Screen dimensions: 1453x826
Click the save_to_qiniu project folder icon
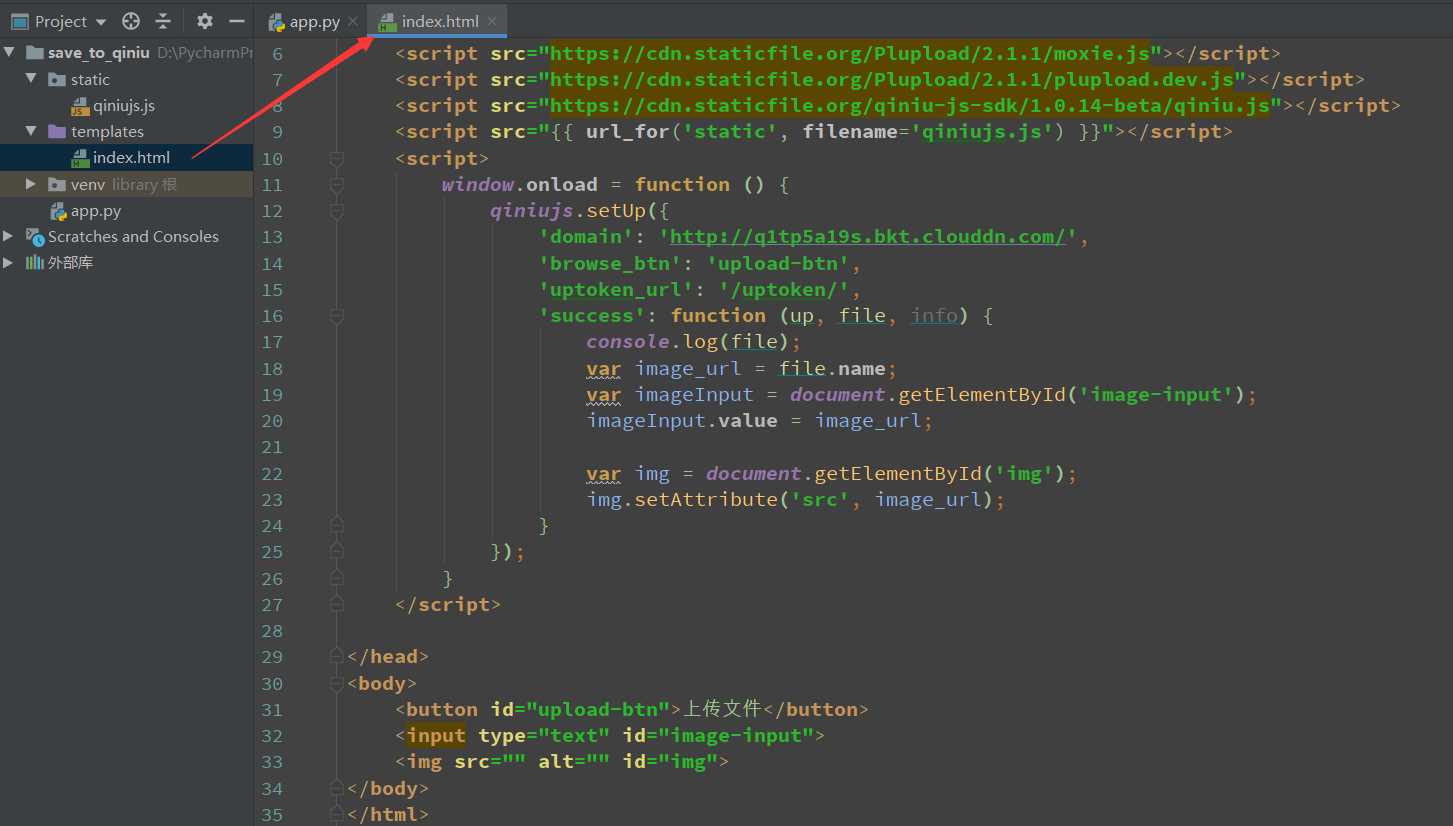pos(34,53)
